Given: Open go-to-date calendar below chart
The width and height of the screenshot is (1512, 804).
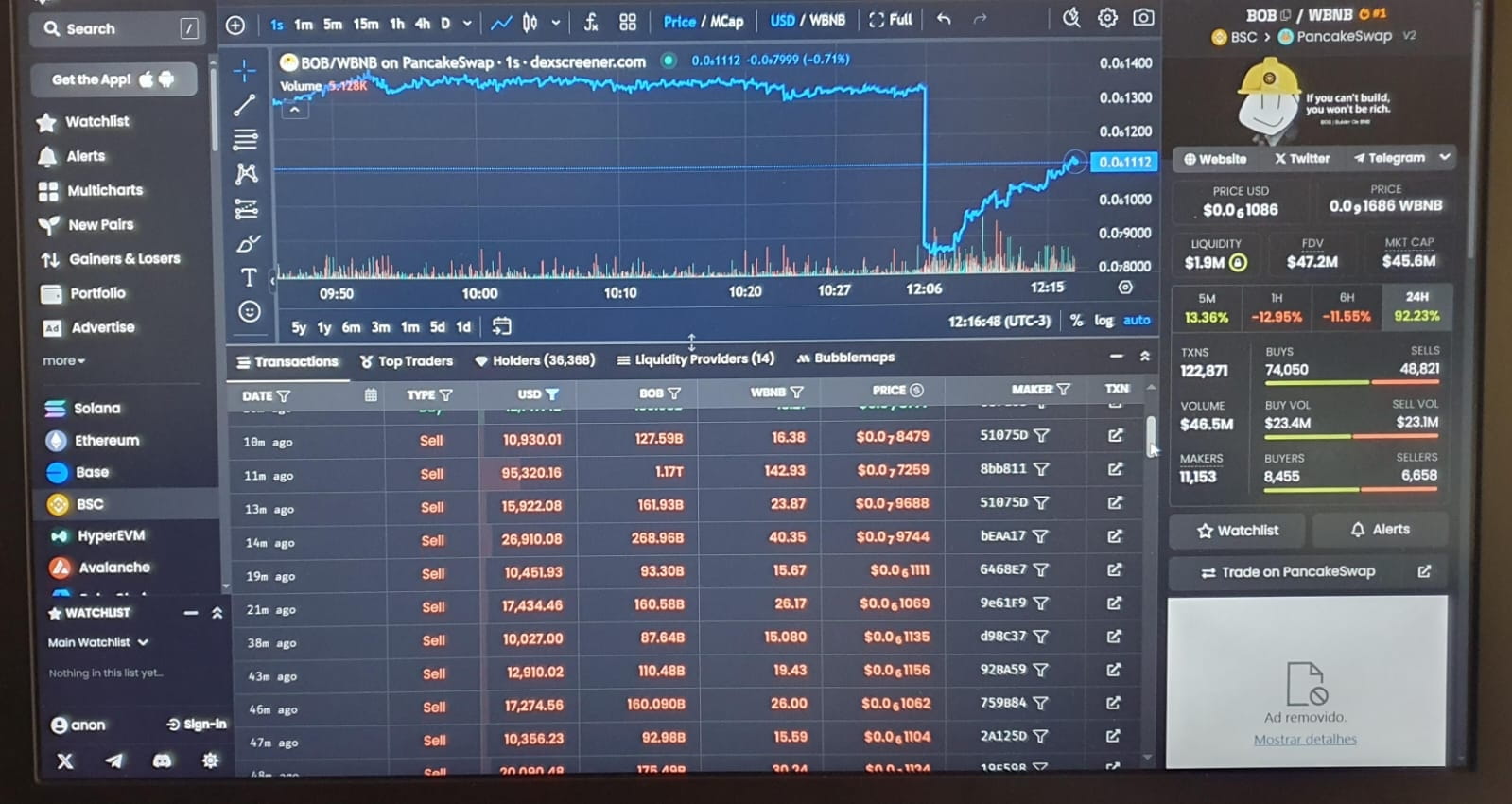Looking at the screenshot, I should click(501, 326).
